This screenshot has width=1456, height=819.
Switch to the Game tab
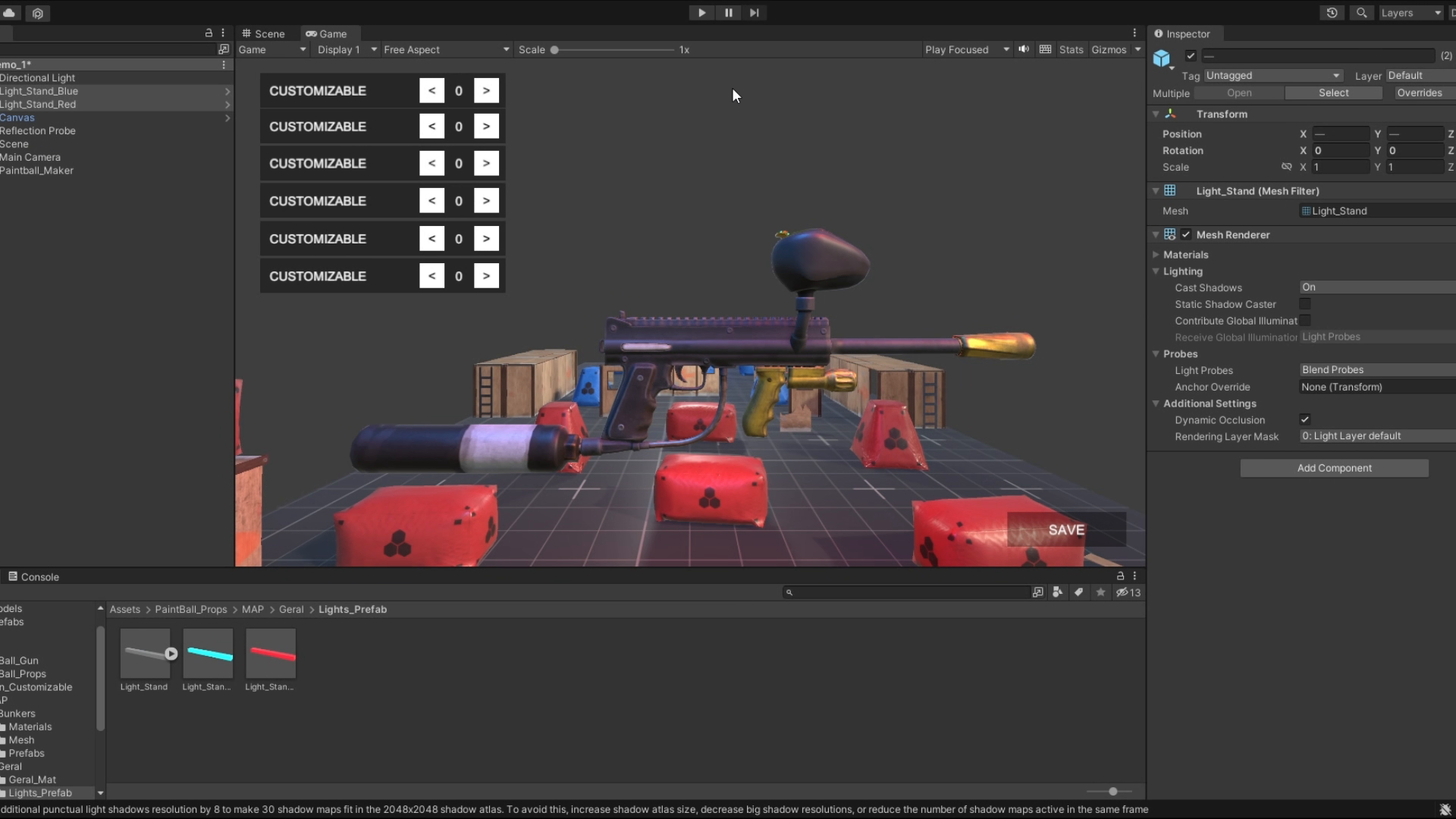(326, 33)
